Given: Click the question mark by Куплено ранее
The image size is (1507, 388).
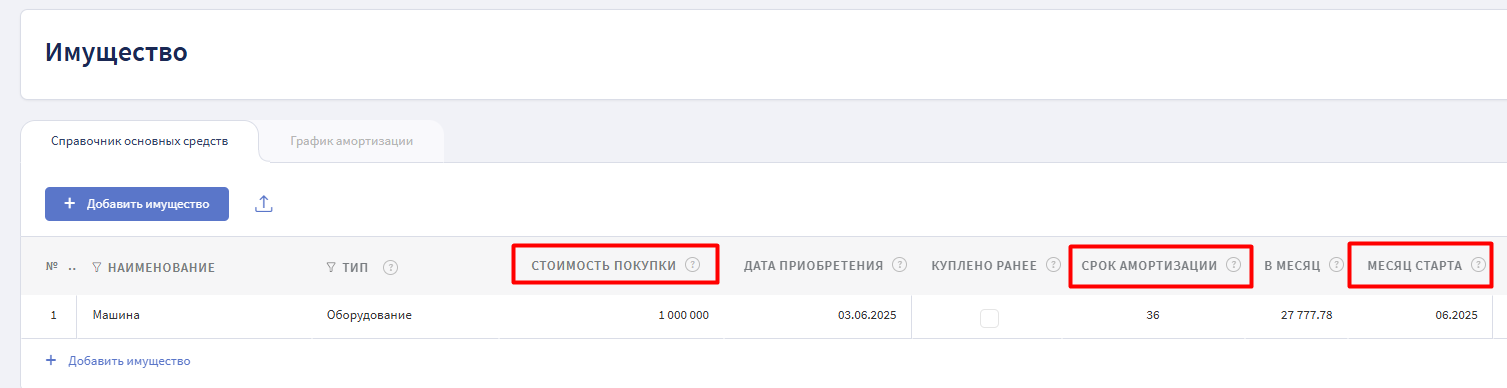Looking at the screenshot, I should tap(1053, 265).
